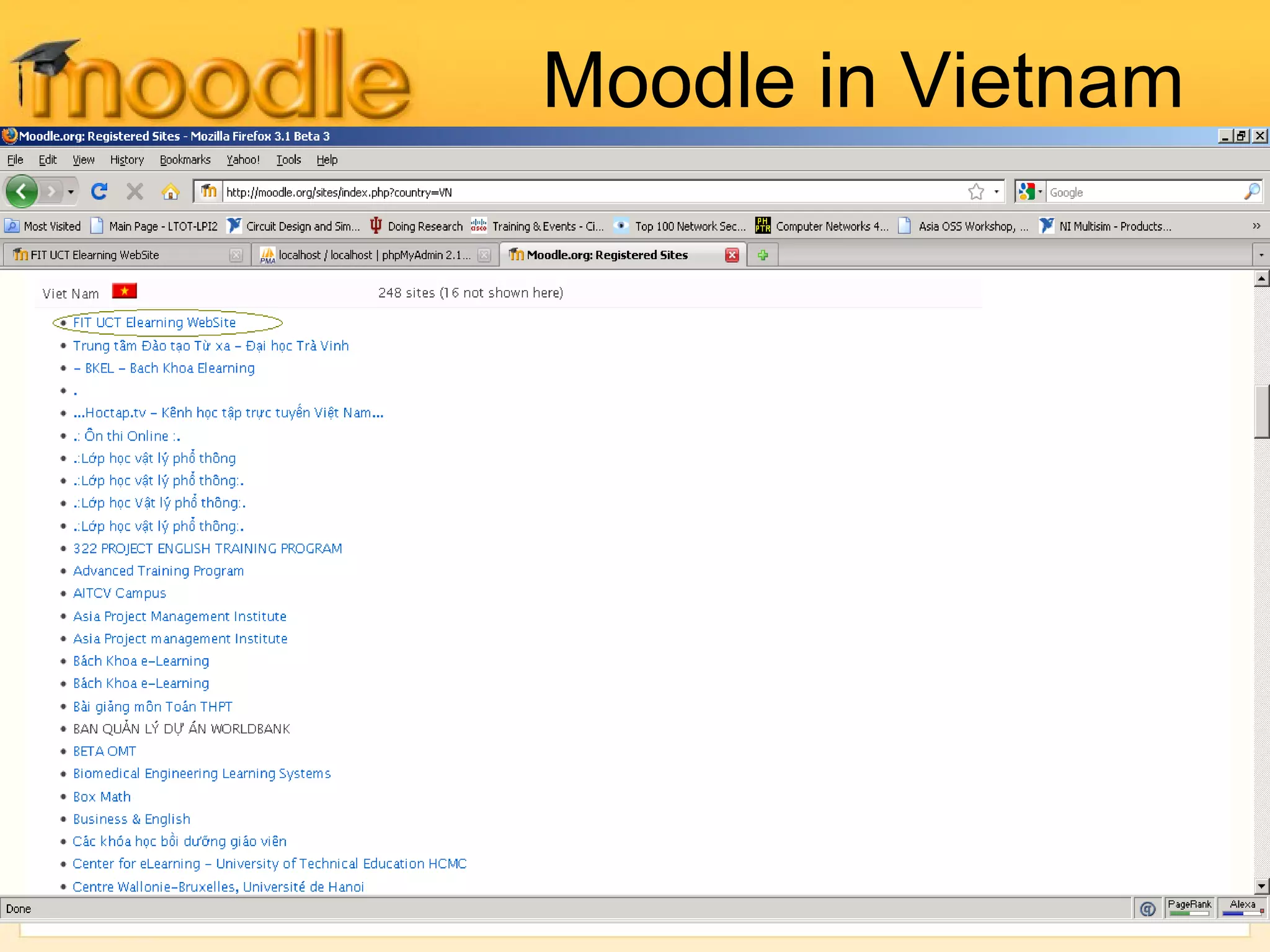Open Ôn thi Online link
Image resolution: width=1270 pixels, height=952 pixels.
click(x=127, y=436)
